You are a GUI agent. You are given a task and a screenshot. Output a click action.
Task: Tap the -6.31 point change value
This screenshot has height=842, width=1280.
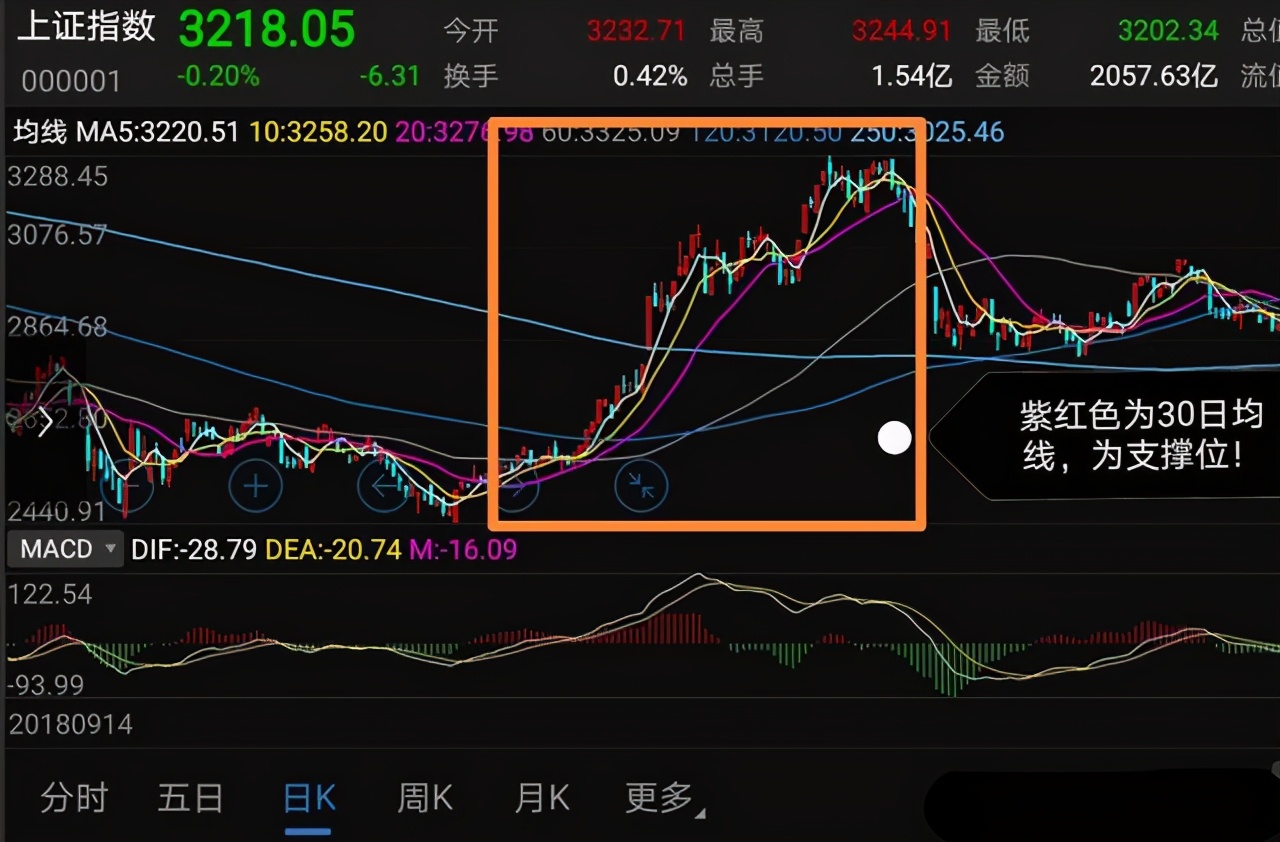pyautogui.click(x=390, y=76)
